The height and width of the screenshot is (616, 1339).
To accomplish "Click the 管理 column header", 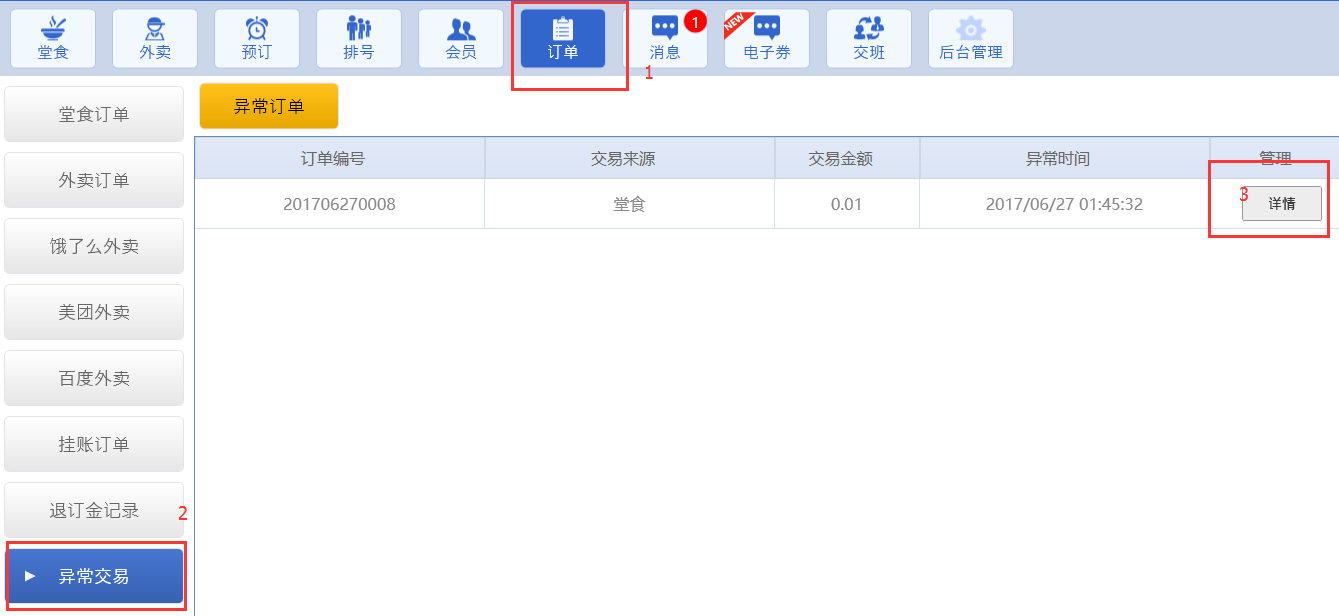I will (x=1275, y=158).
